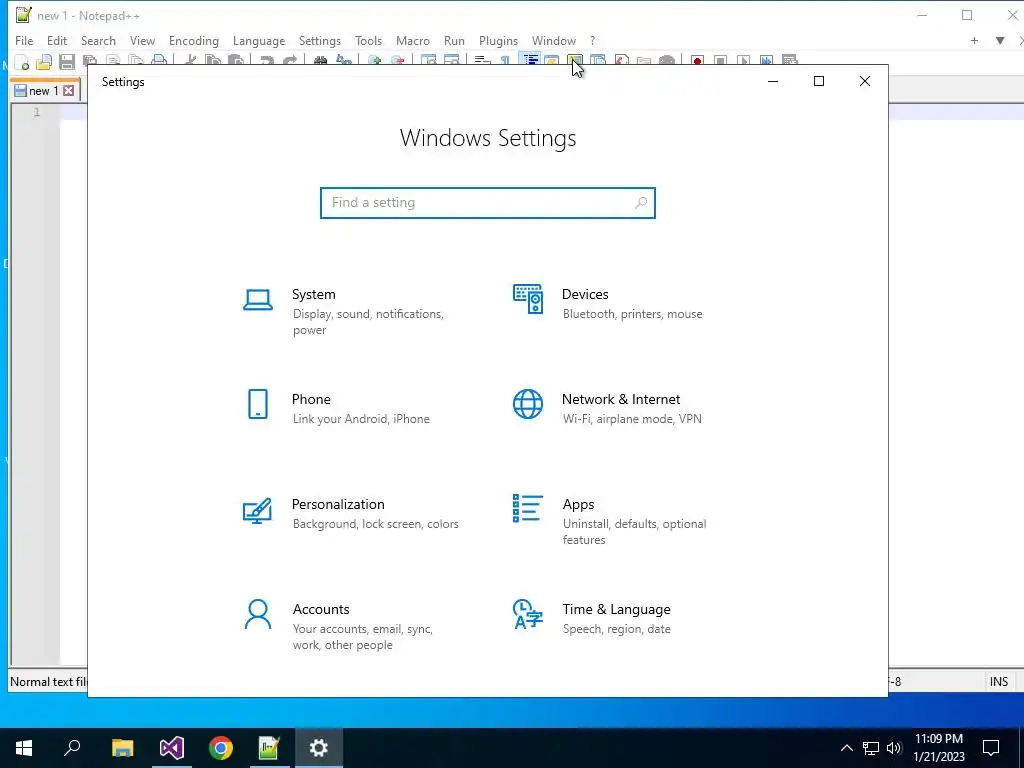The height and width of the screenshot is (768, 1024).
Task: Open Notepad++ Run menu
Action: tap(454, 40)
